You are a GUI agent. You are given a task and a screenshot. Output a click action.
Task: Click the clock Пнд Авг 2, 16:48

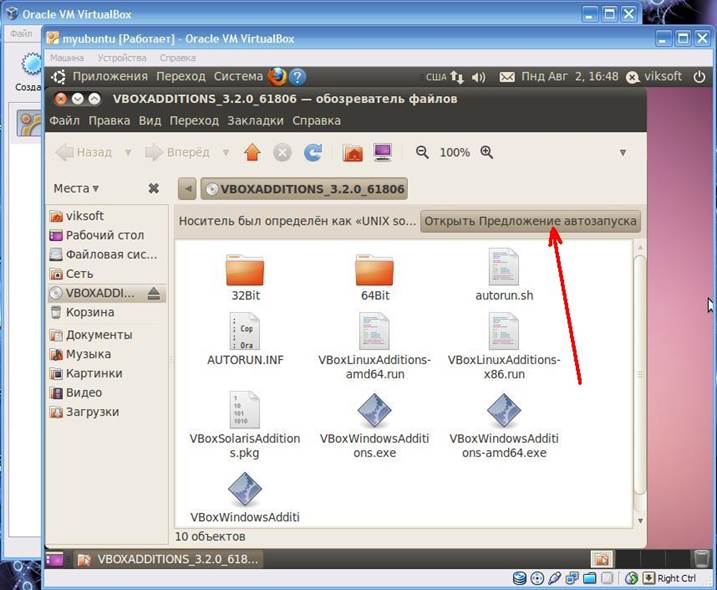[570, 76]
